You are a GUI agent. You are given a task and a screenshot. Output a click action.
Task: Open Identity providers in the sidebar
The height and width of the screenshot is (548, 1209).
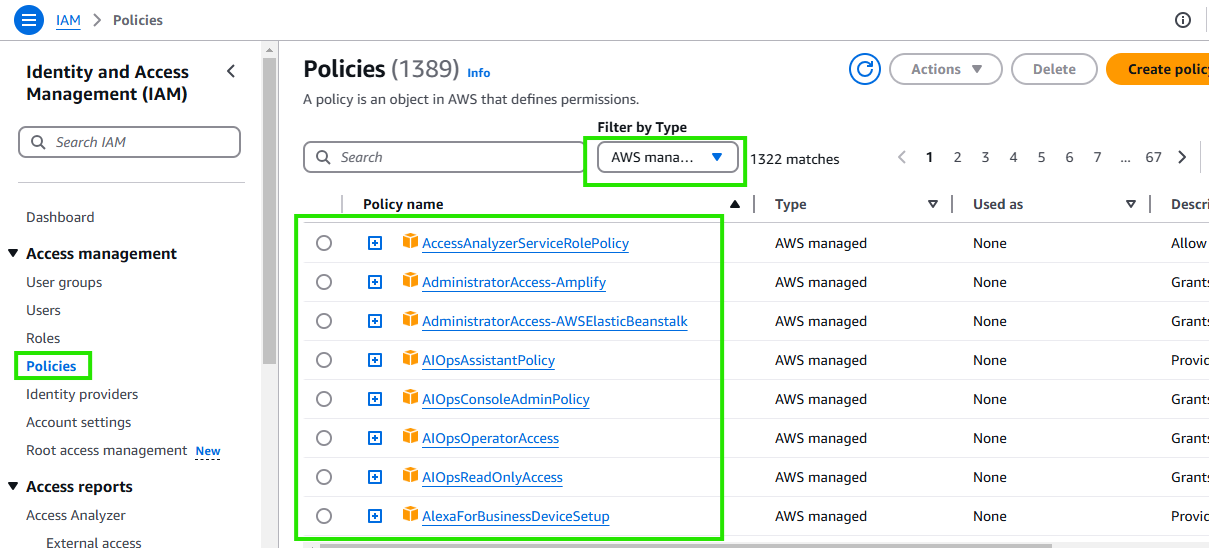[x=82, y=394]
